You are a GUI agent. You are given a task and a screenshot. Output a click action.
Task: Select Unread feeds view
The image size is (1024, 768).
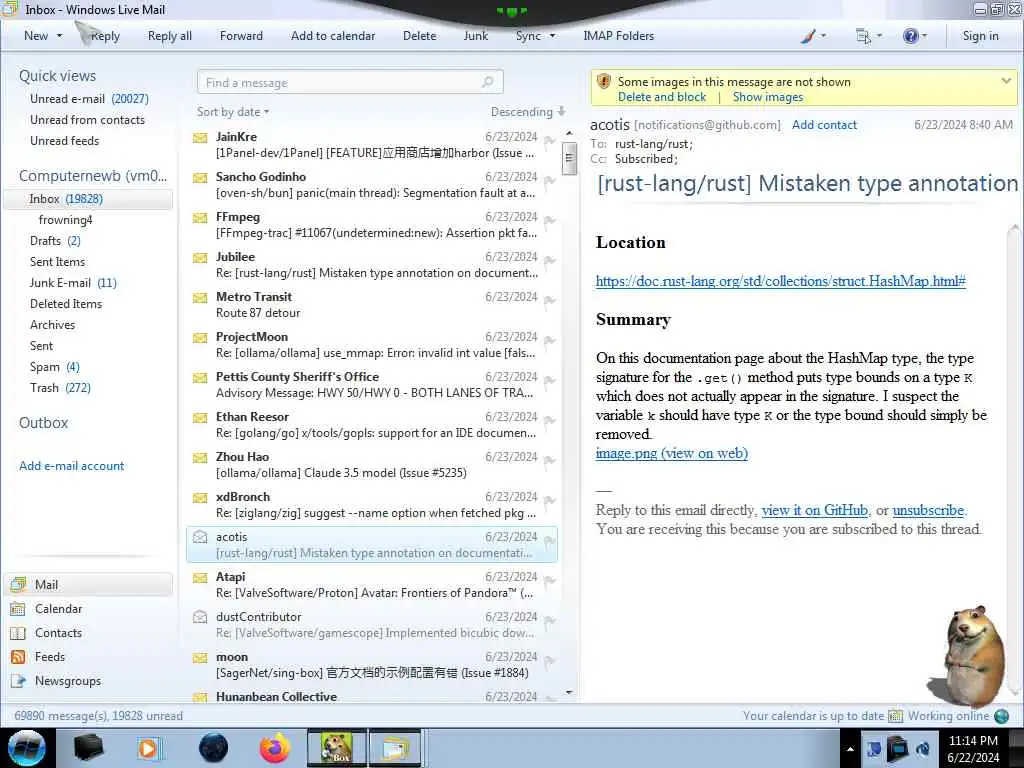pyautogui.click(x=65, y=140)
